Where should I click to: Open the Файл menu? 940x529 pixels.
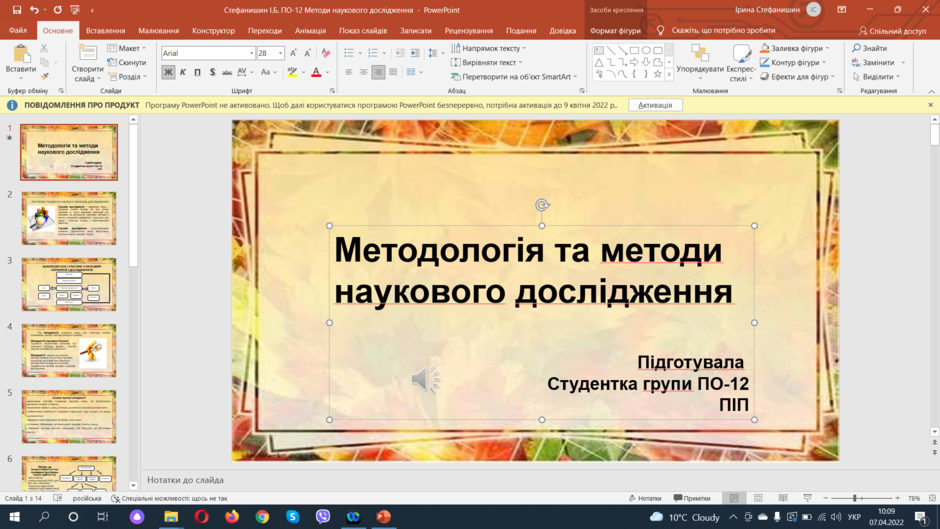(x=18, y=31)
